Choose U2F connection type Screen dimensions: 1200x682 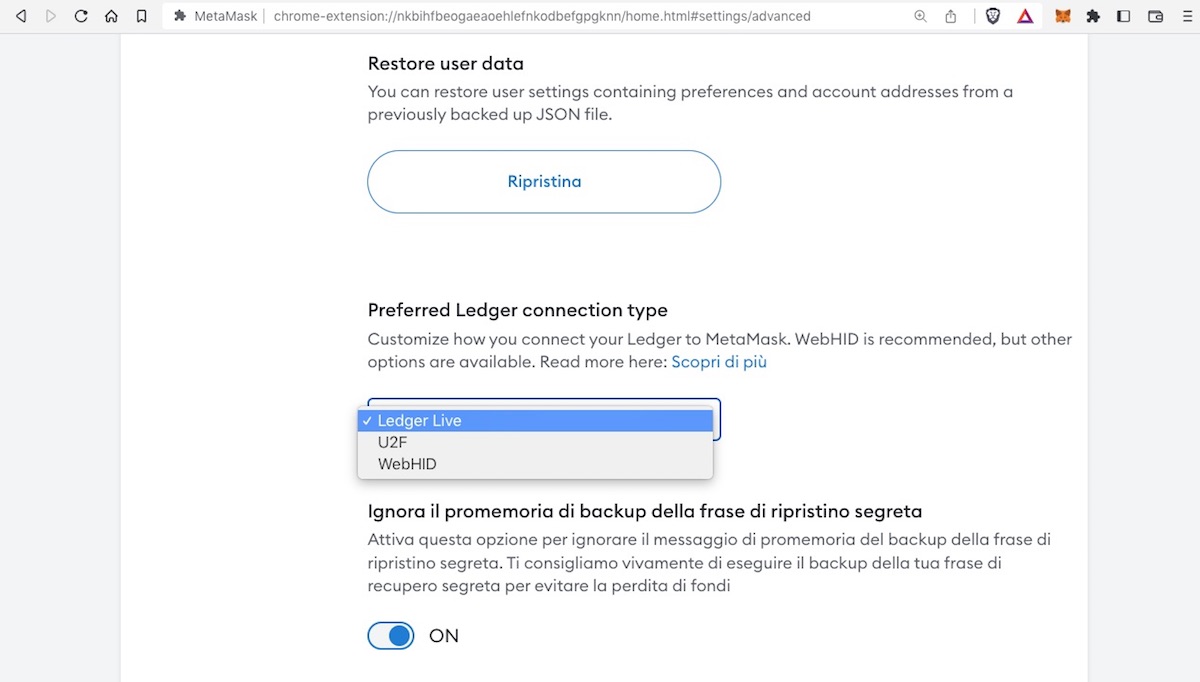(x=535, y=442)
